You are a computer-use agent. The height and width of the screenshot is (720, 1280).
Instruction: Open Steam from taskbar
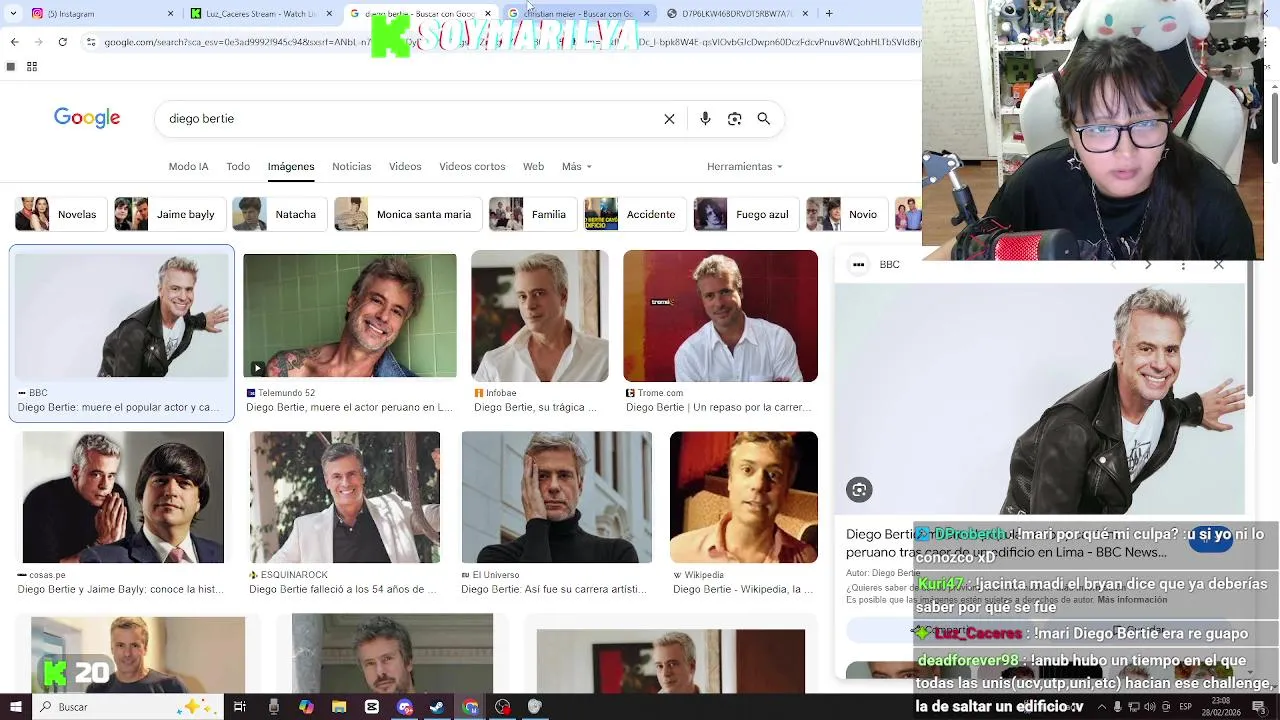click(437, 707)
